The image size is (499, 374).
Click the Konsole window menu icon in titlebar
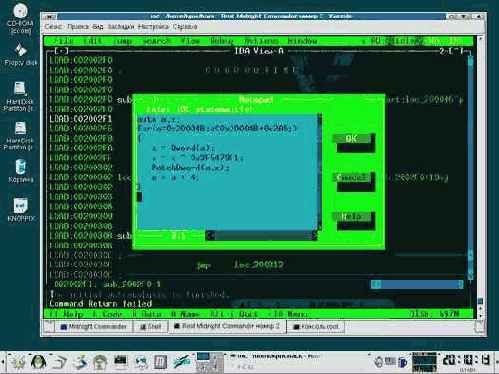[49, 16]
